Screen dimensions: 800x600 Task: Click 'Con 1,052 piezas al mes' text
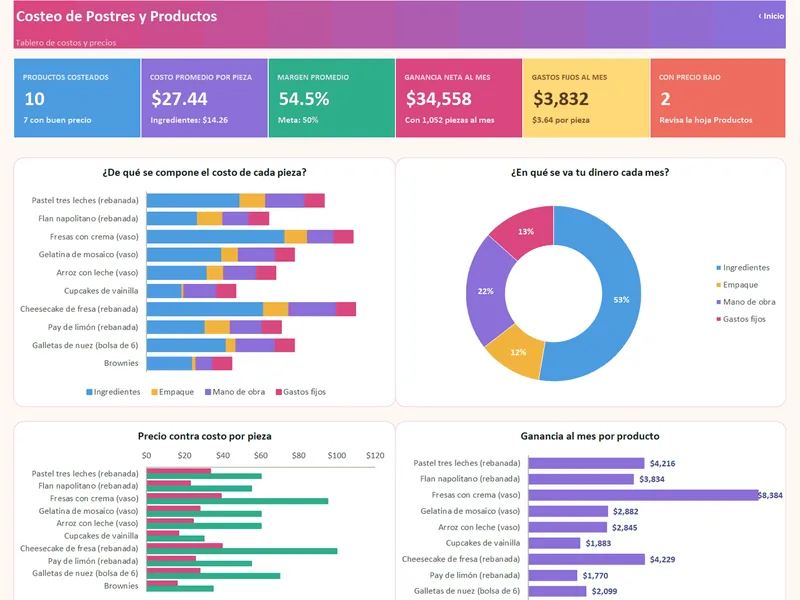pyautogui.click(x=449, y=120)
